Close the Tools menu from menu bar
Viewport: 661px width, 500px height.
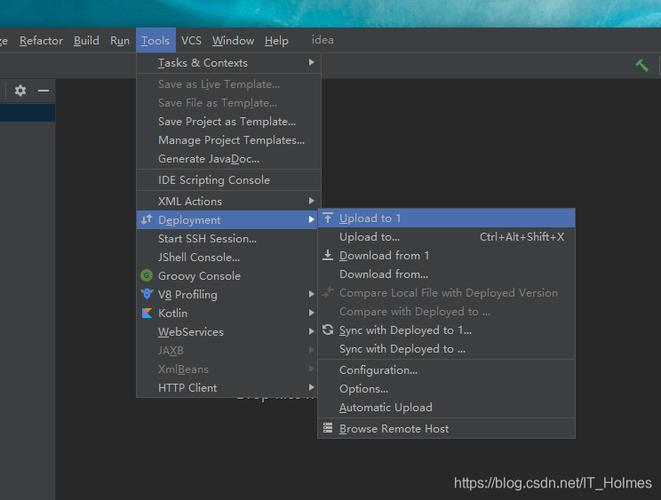point(156,40)
